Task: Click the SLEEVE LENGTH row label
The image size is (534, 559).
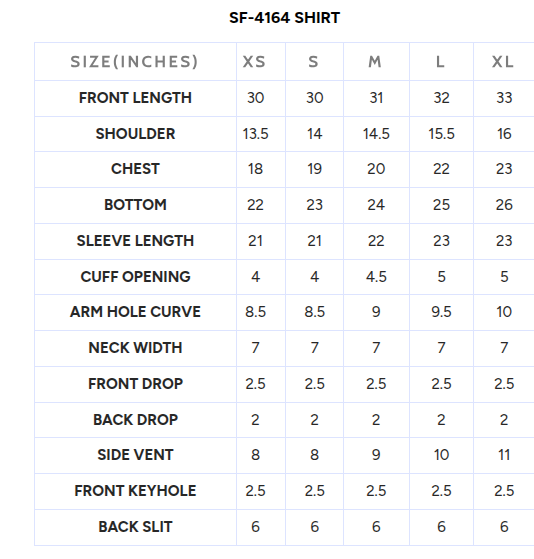Action: 135,241
